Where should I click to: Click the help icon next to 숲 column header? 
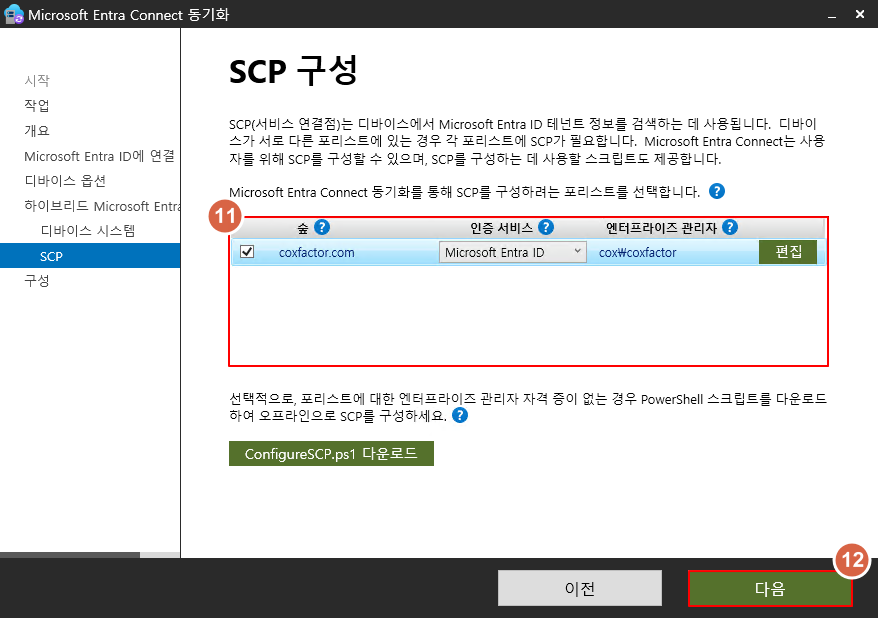[322, 227]
